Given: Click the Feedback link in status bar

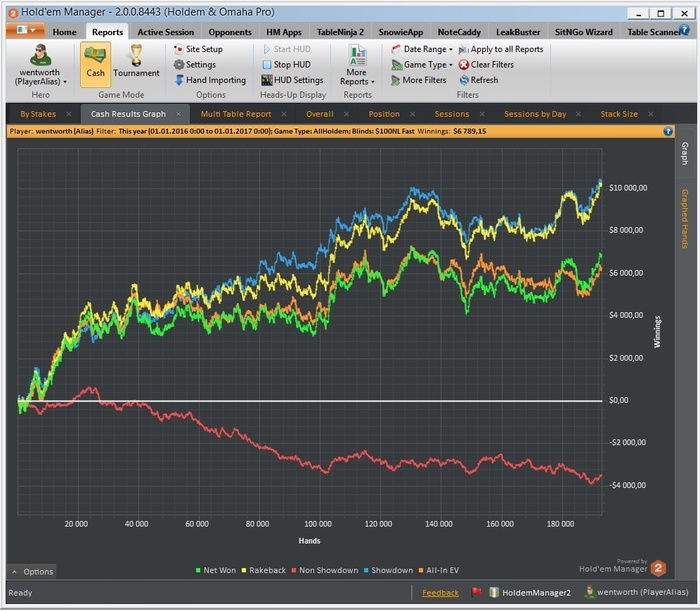Looking at the screenshot, I should 440,593.
